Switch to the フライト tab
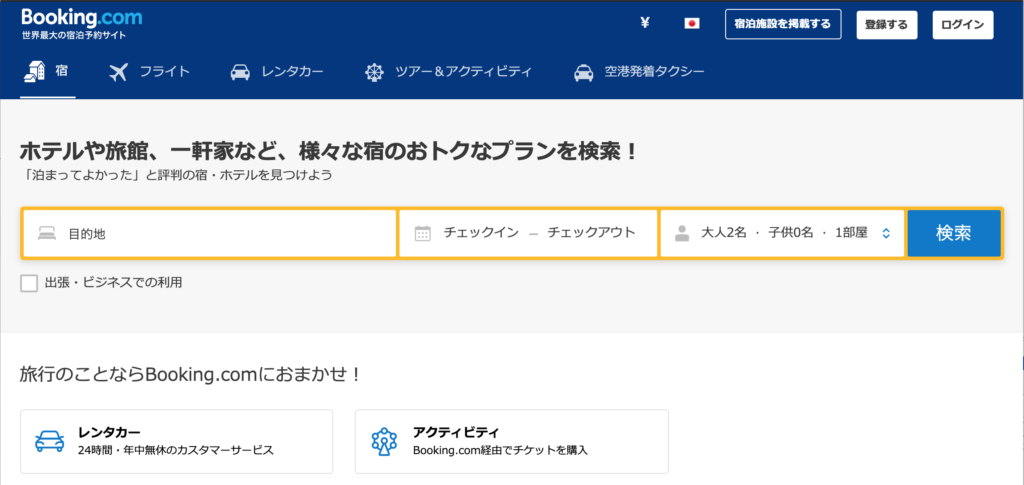Screen dimensions: 1024x485 click(x=149, y=72)
